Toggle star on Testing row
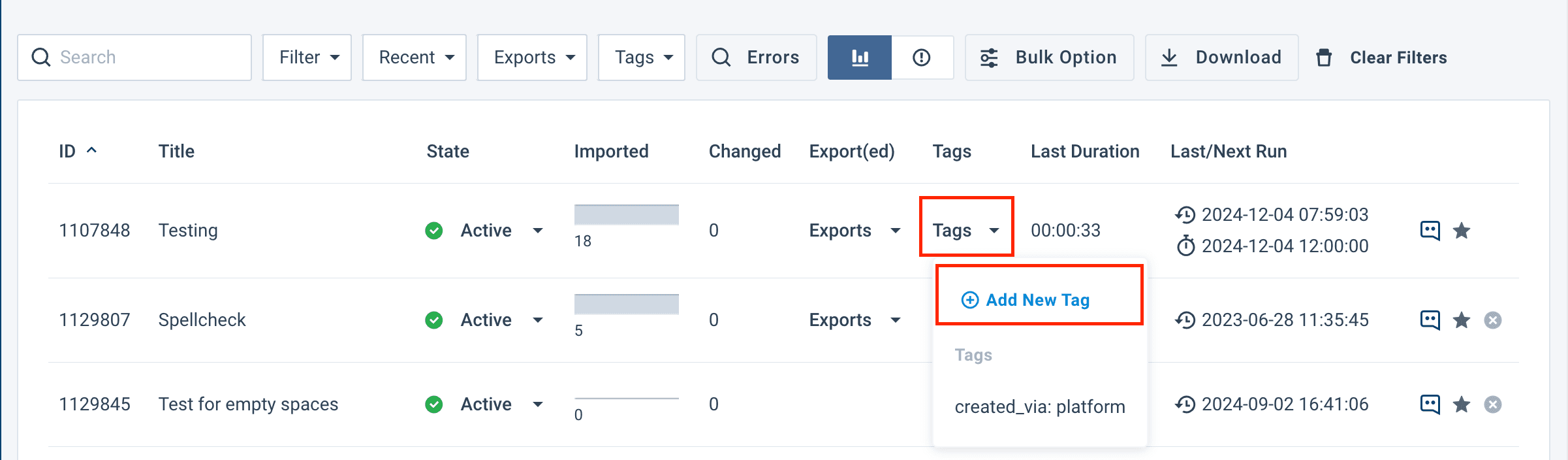This screenshot has width=1568, height=460. click(1462, 231)
